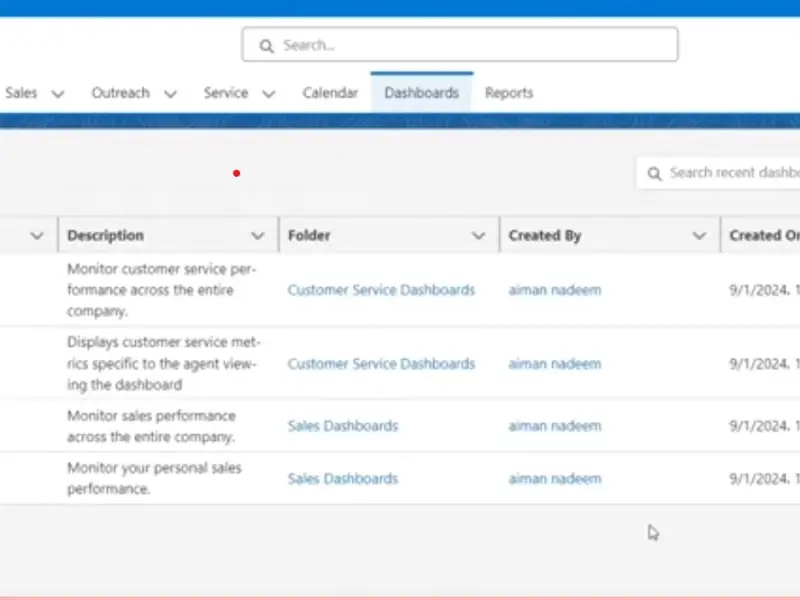800x600 pixels.
Task: Select the Dashboards tab
Action: [421, 93]
